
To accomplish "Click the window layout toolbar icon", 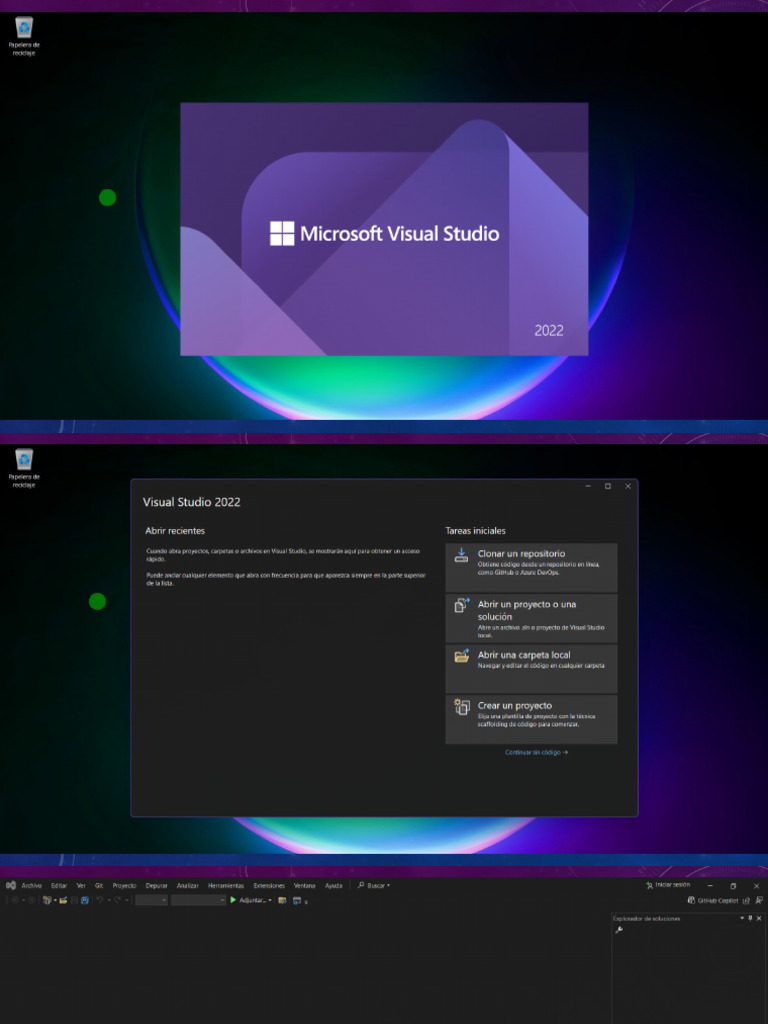I will tap(297, 901).
